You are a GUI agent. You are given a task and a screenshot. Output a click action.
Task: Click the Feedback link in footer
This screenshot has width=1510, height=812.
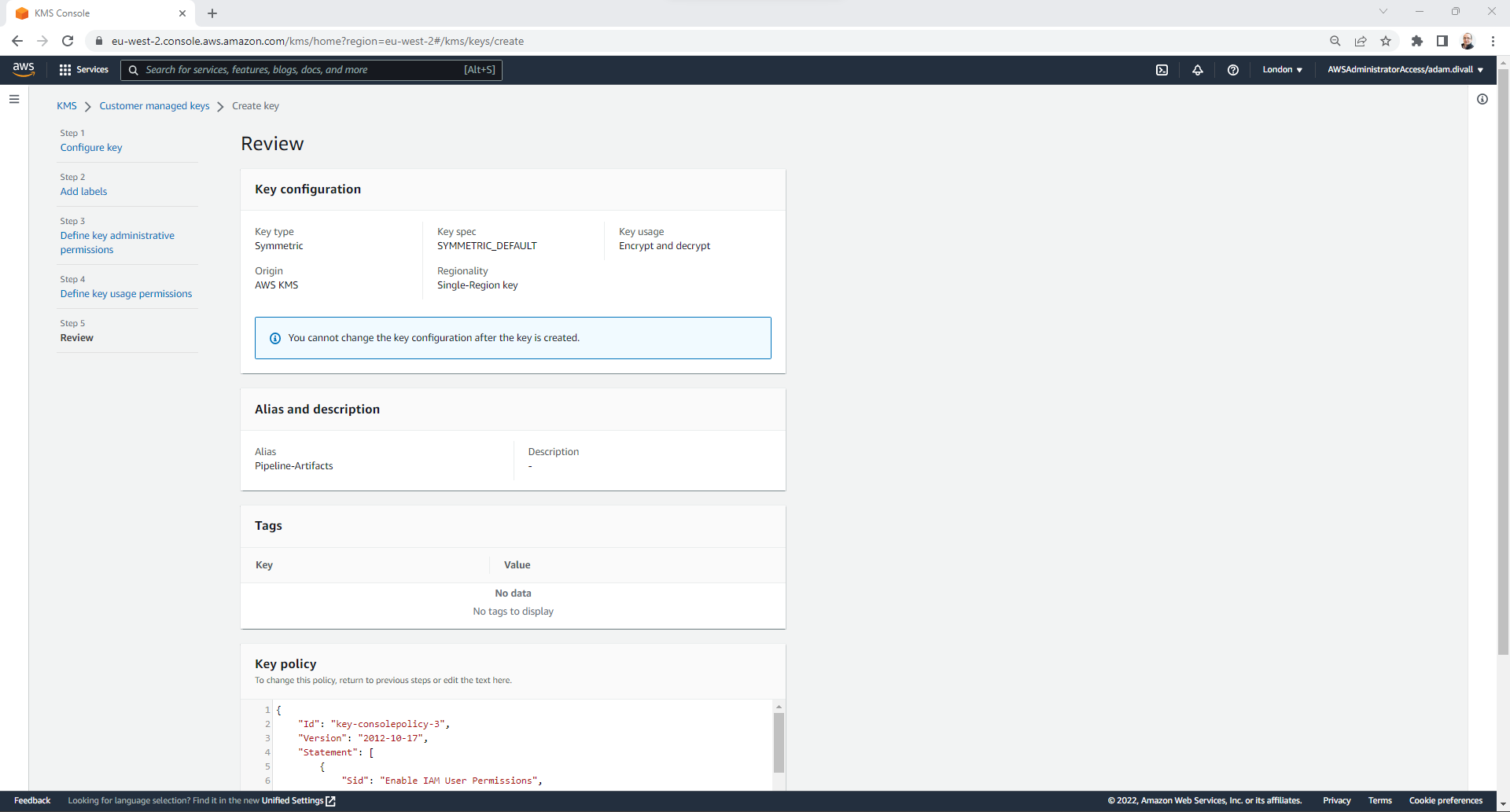pyautogui.click(x=32, y=801)
